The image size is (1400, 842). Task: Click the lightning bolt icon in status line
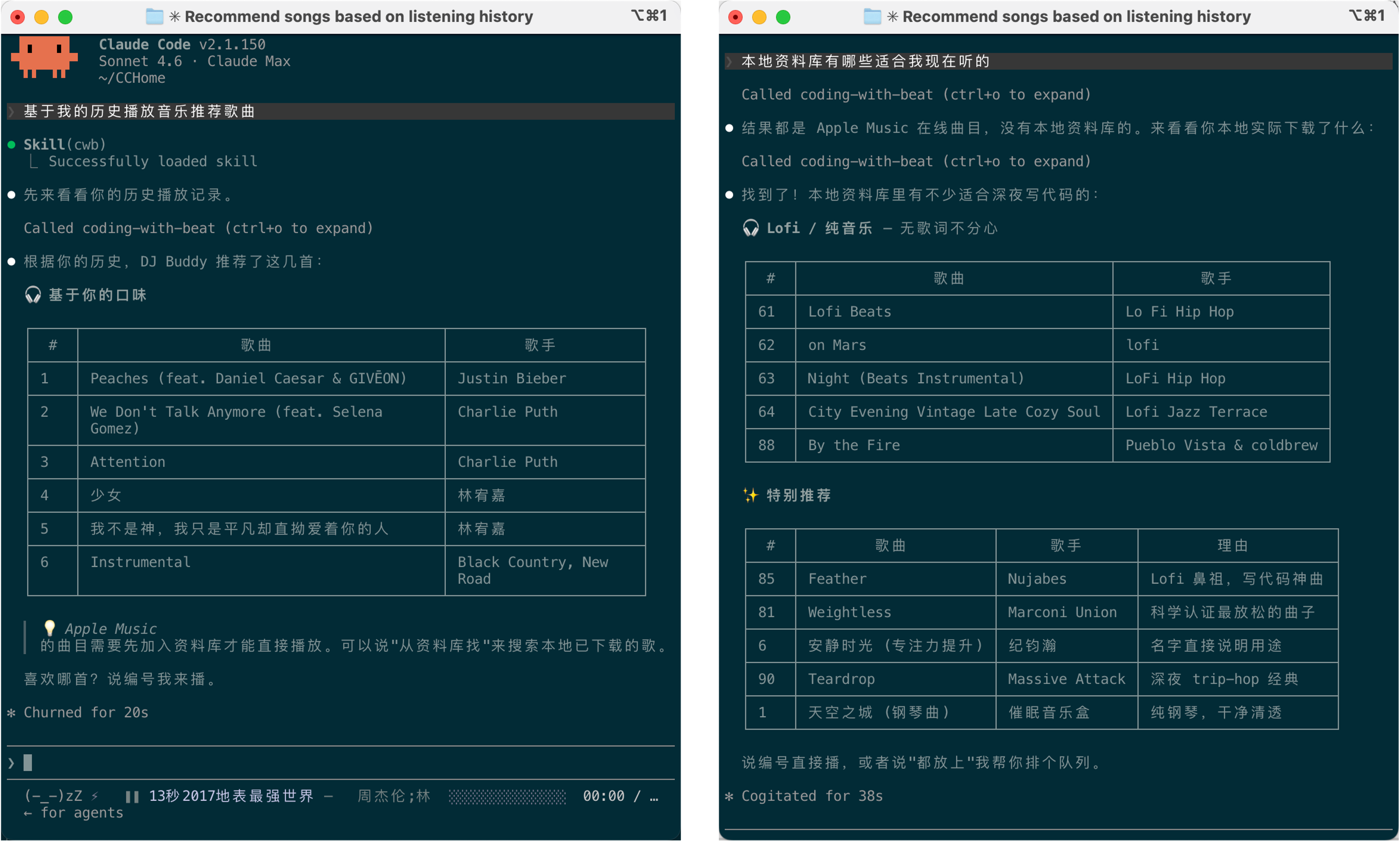pyautogui.click(x=95, y=796)
